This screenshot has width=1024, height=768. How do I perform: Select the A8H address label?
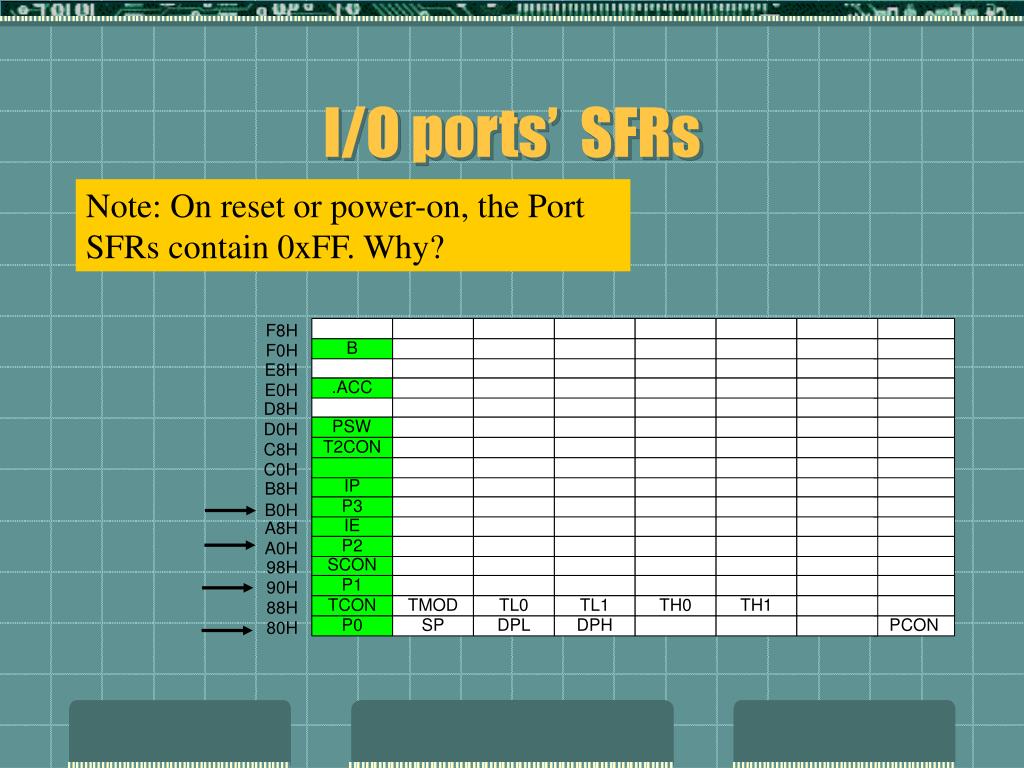tap(281, 528)
